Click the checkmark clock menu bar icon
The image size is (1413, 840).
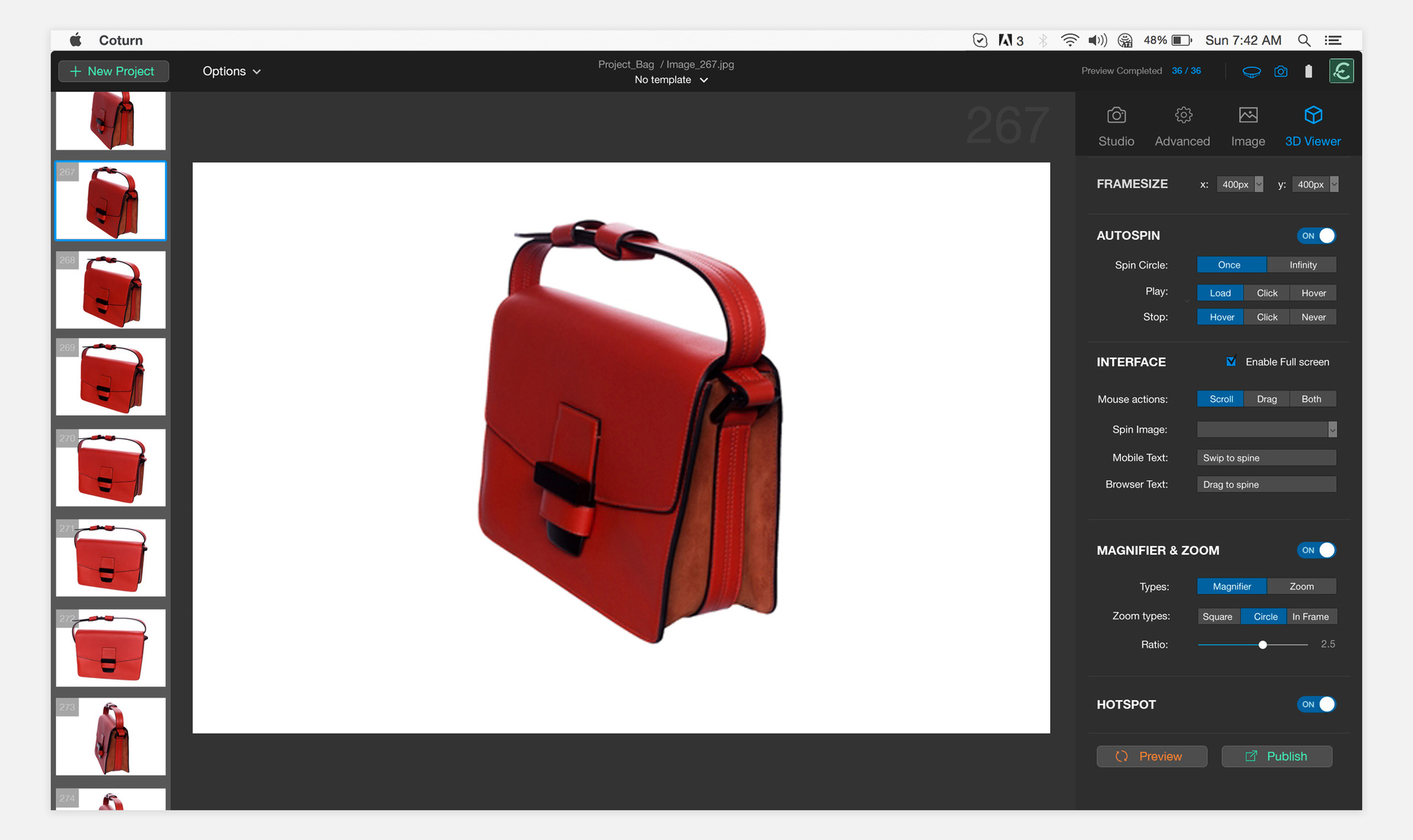pos(980,40)
